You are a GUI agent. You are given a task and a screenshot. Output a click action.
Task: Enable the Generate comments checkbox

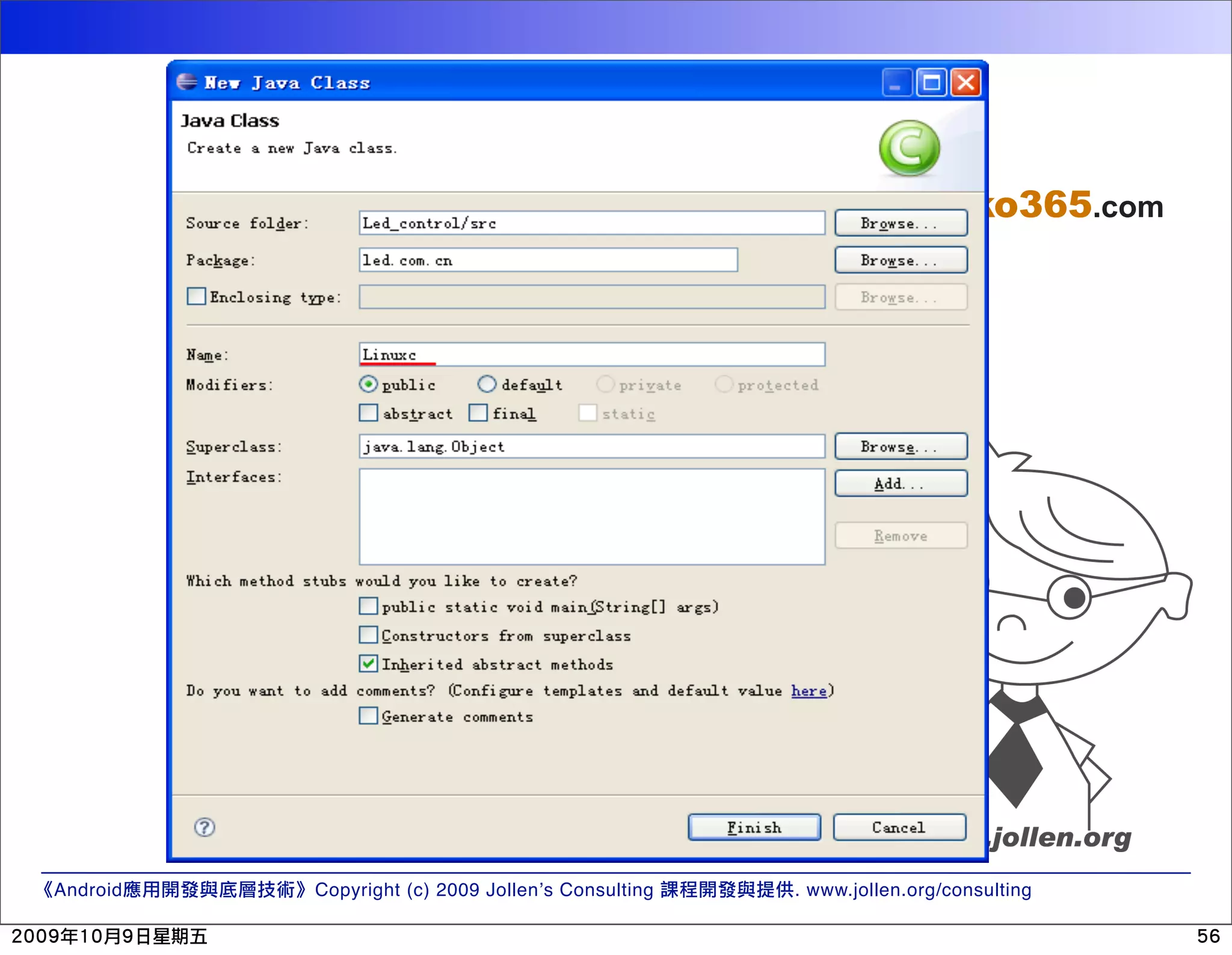[x=368, y=716]
